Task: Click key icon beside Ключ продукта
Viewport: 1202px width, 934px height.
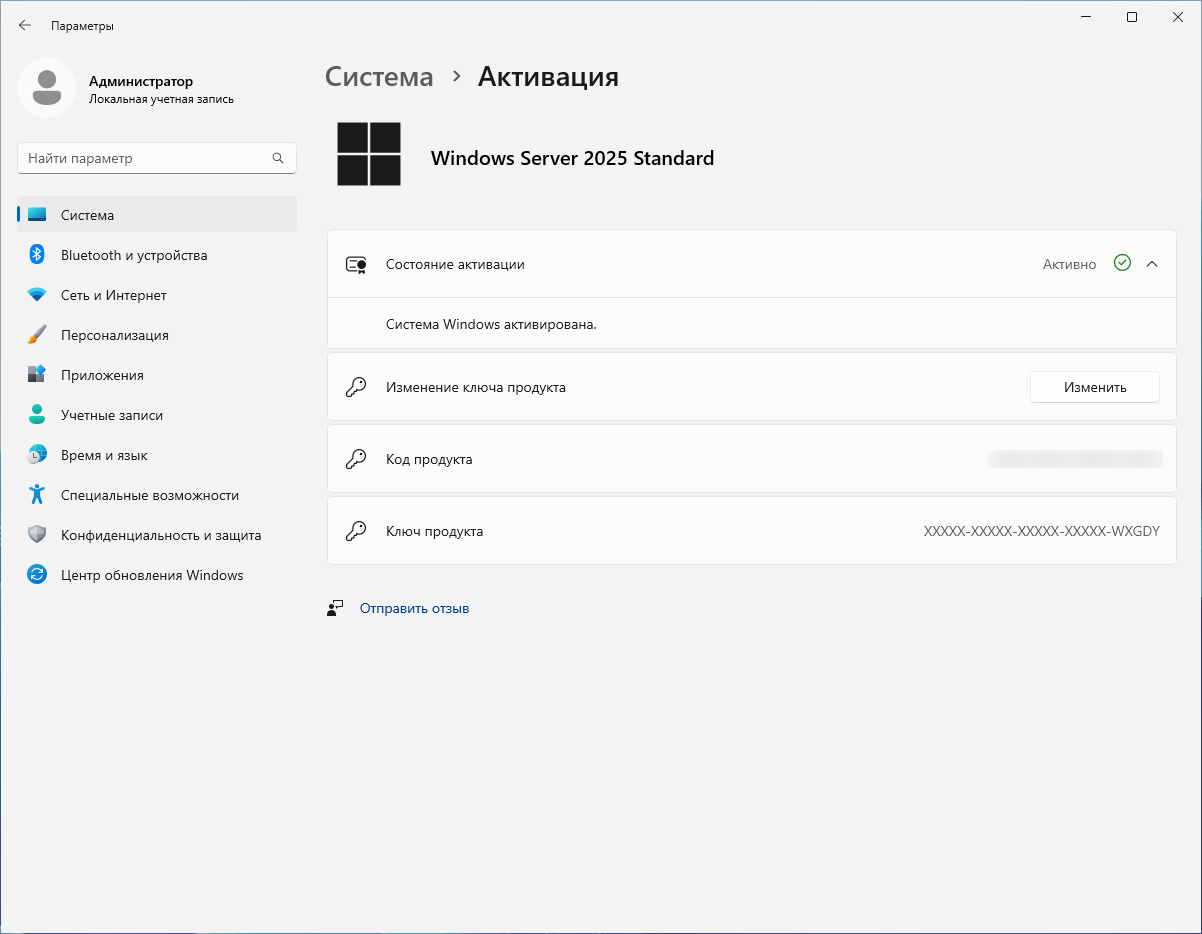Action: [x=355, y=531]
